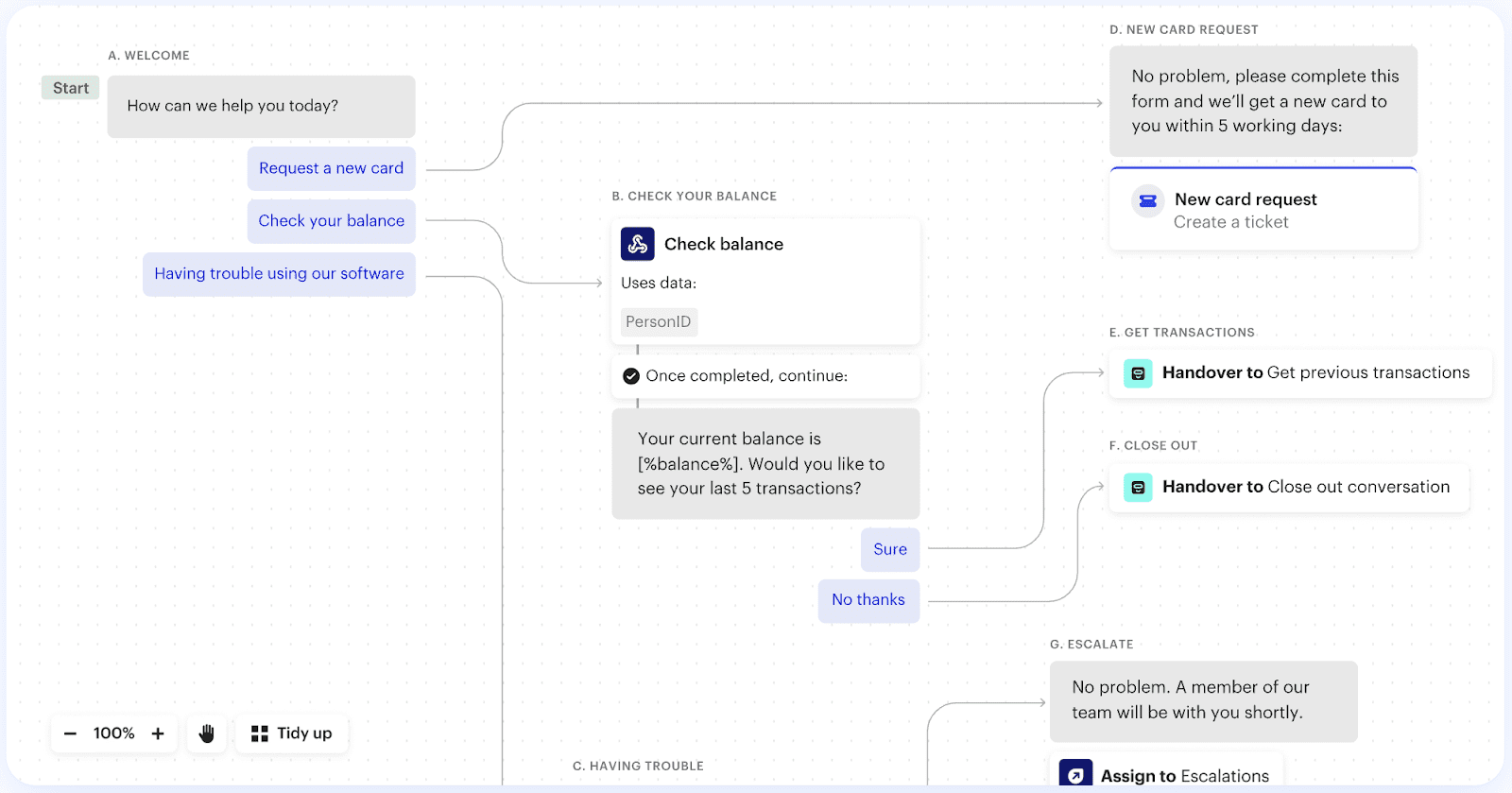This screenshot has width=1512, height=793.
Task: Click the New card request ticket icon
Action: click(1148, 200)
